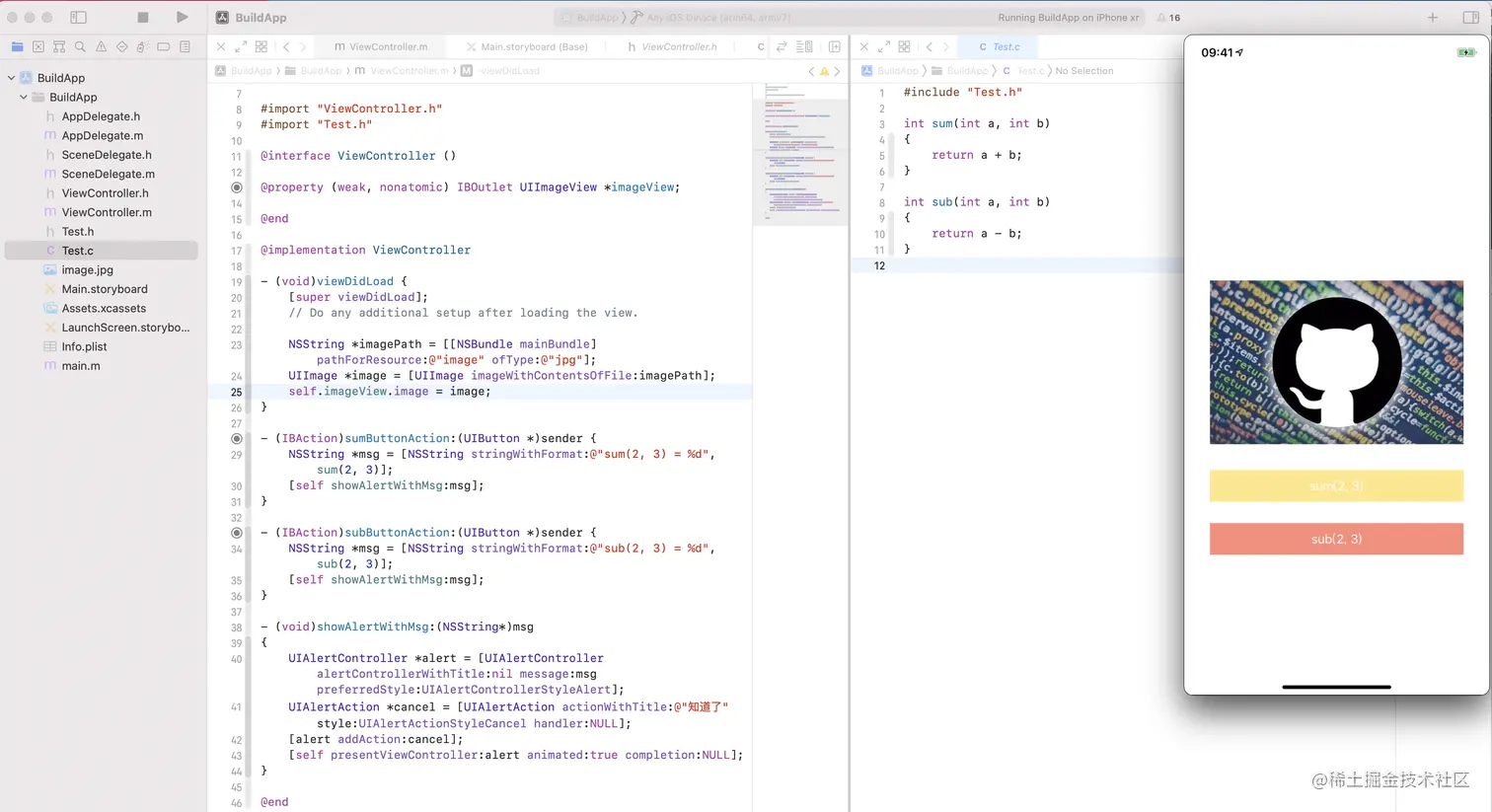Toggle the navigator sidebar visibility
1492x812 pixels.
pyautogui.click(x=79, y=17)
